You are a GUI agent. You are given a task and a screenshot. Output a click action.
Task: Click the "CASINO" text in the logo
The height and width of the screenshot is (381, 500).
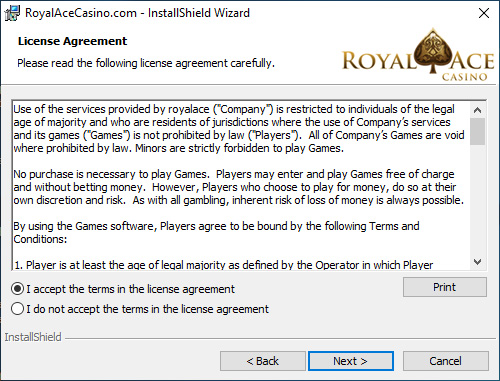tap(464, 77)
